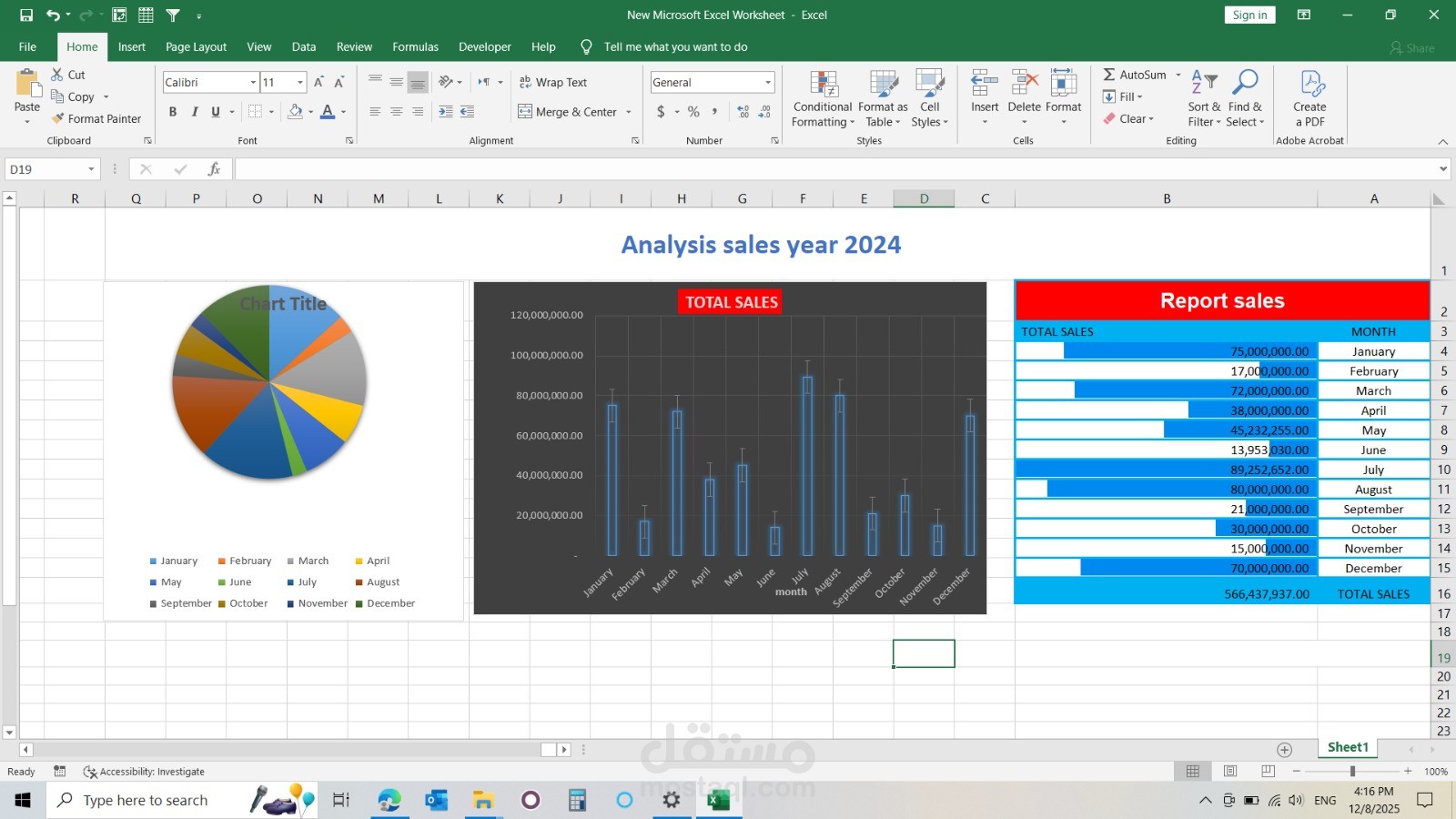Switch to Page Layout view in status bar

[1230, 772]
